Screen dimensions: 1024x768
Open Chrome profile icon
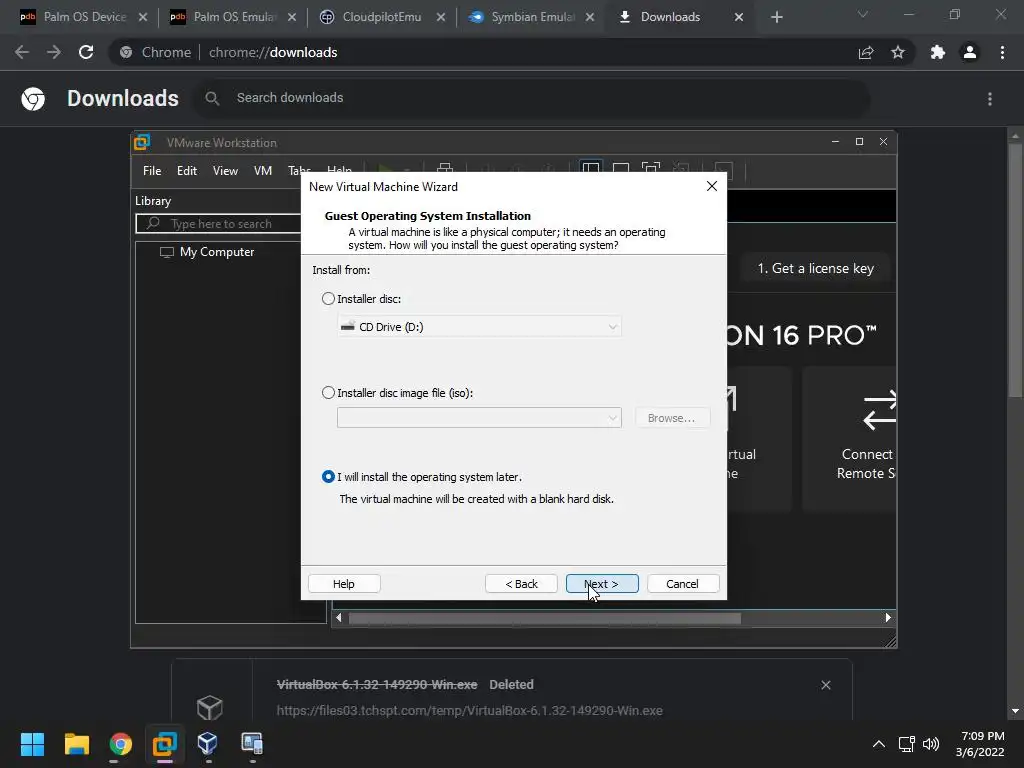pos(970,52)
